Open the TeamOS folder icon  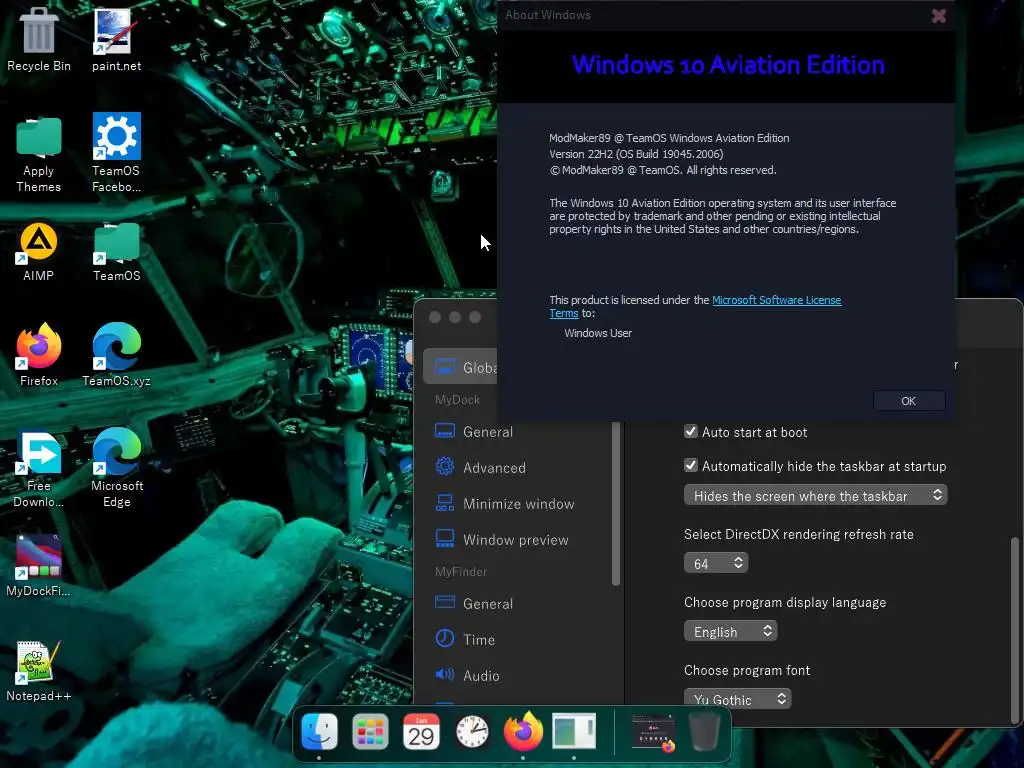[x=116, y=252]
